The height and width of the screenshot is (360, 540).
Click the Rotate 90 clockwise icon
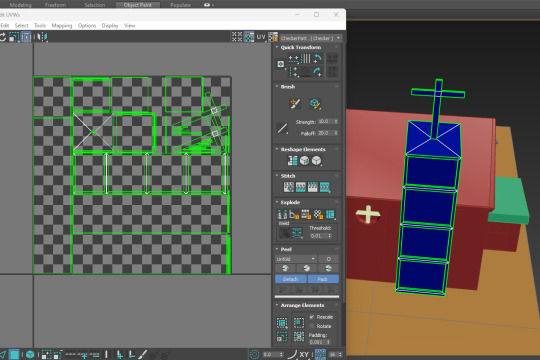click(x=318, y=72)
